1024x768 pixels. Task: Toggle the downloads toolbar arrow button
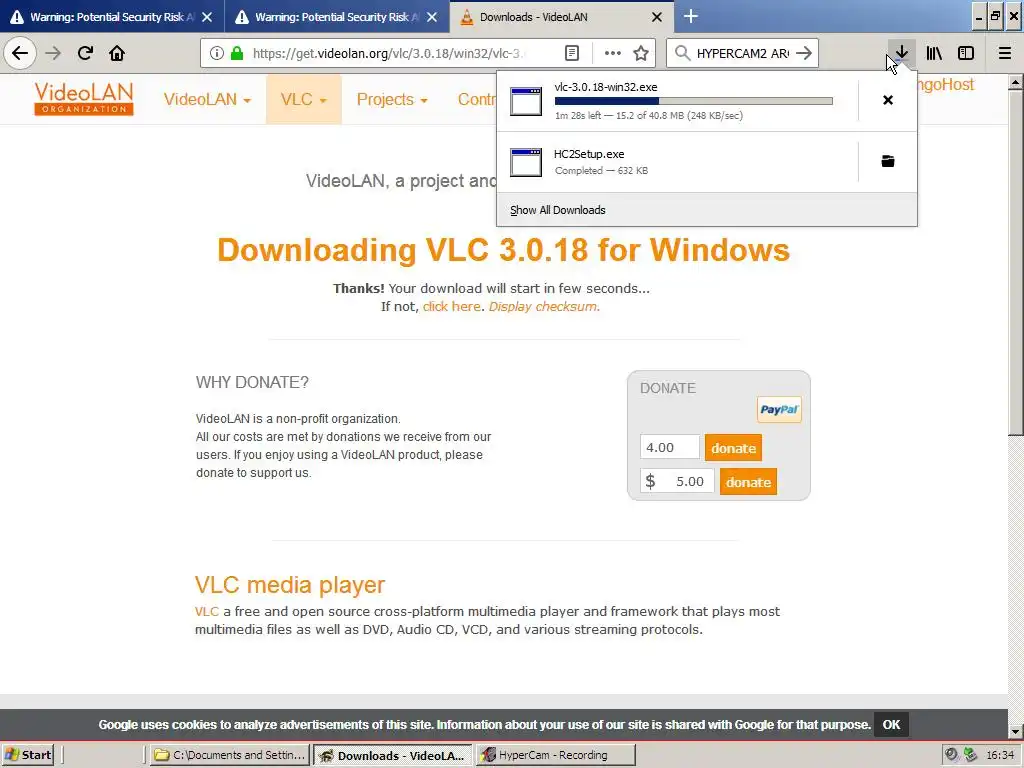[901, 53]
